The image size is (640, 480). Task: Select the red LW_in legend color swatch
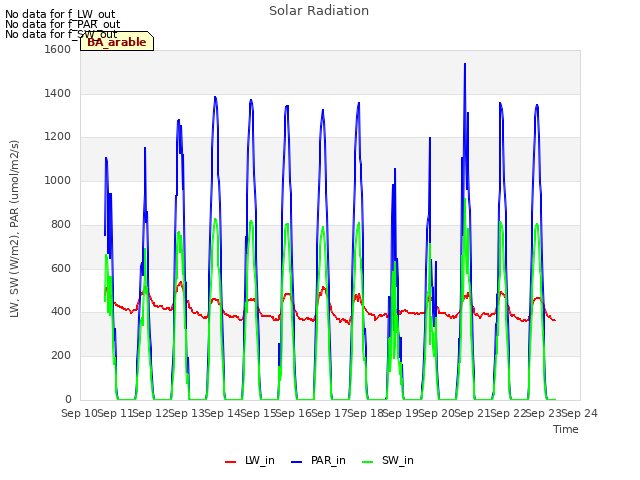[230, 462]
